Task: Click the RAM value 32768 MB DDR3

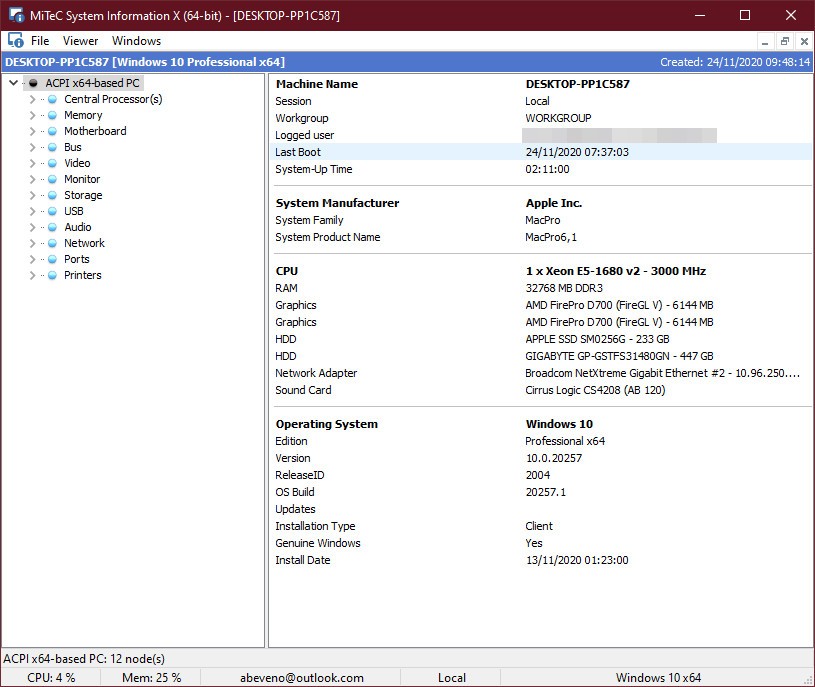Action: pyautogui.click(x=564, y=288)
